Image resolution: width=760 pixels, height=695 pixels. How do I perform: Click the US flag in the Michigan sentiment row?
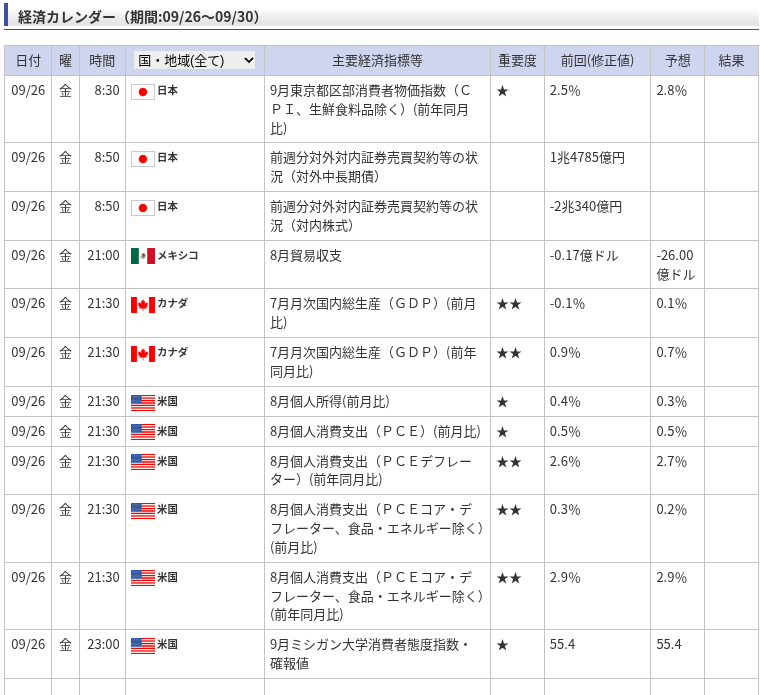click(x=143, y=645)
